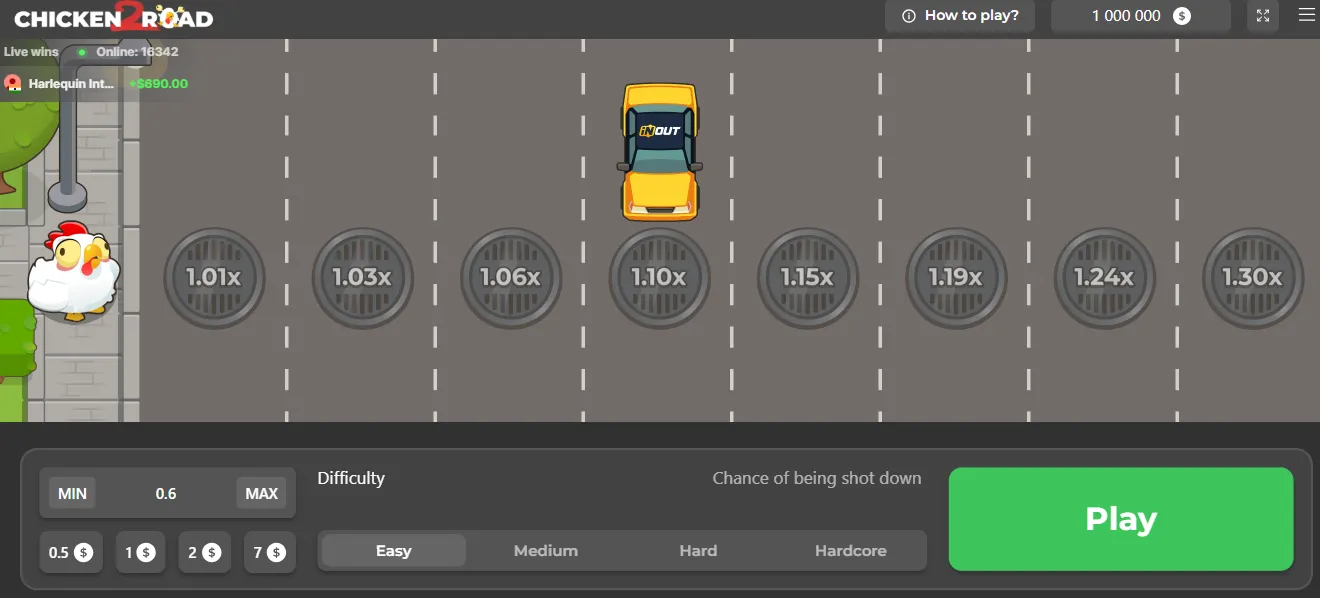Choose Hard difficulty level
The height and width of the screenshot is (598, 1320).
coord(698,551)
